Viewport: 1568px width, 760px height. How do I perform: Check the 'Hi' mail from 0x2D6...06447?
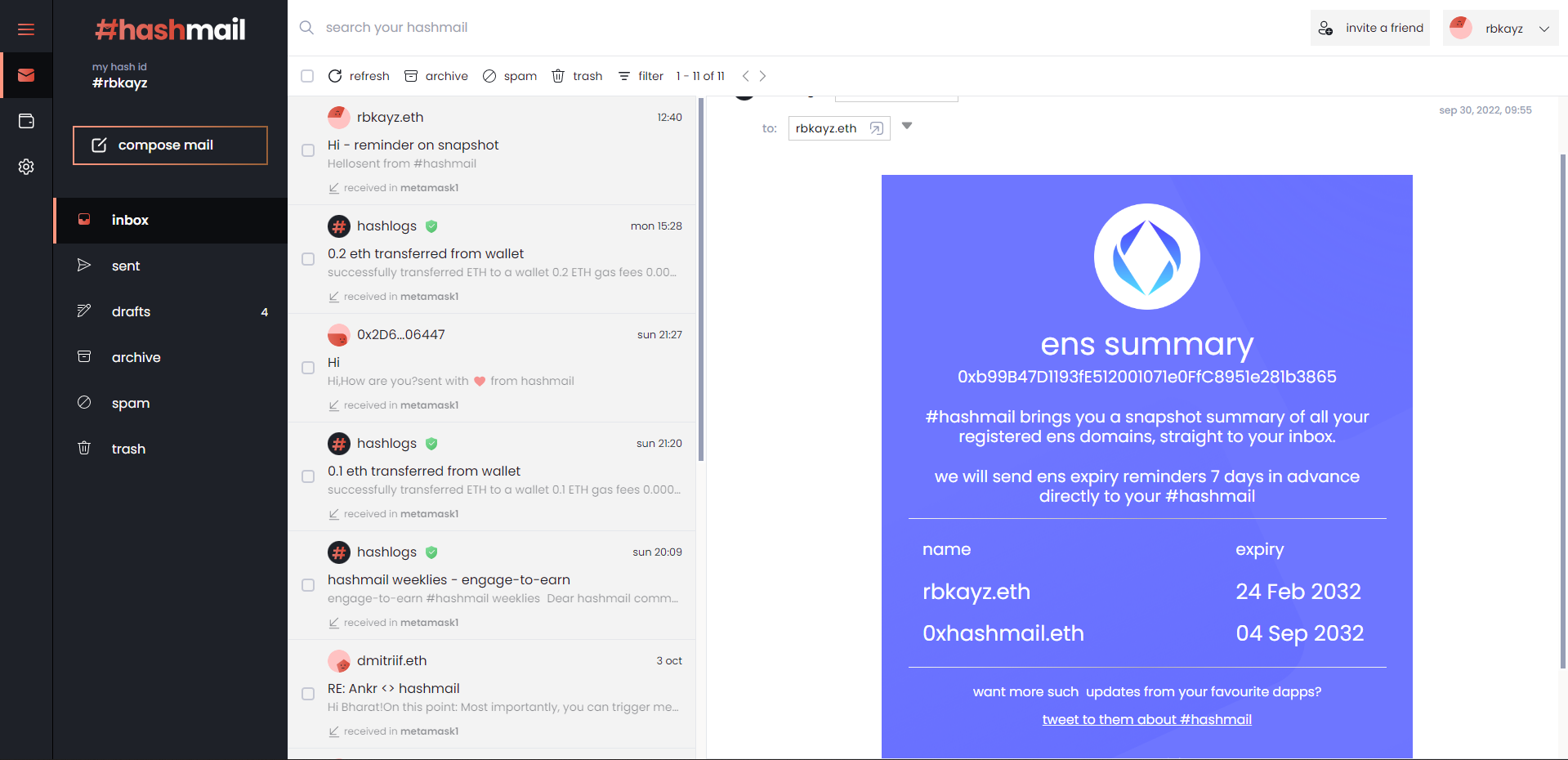click(308, 368)
